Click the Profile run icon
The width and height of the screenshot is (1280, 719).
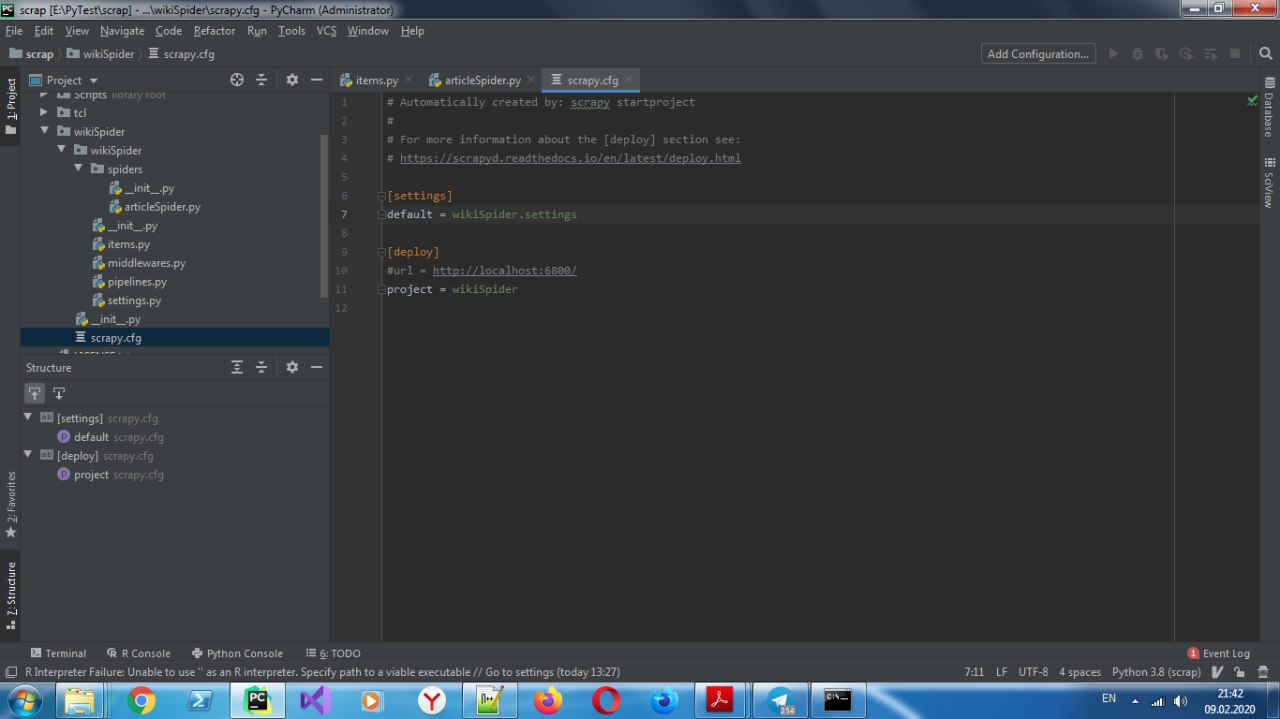[x=1186, y=54]
